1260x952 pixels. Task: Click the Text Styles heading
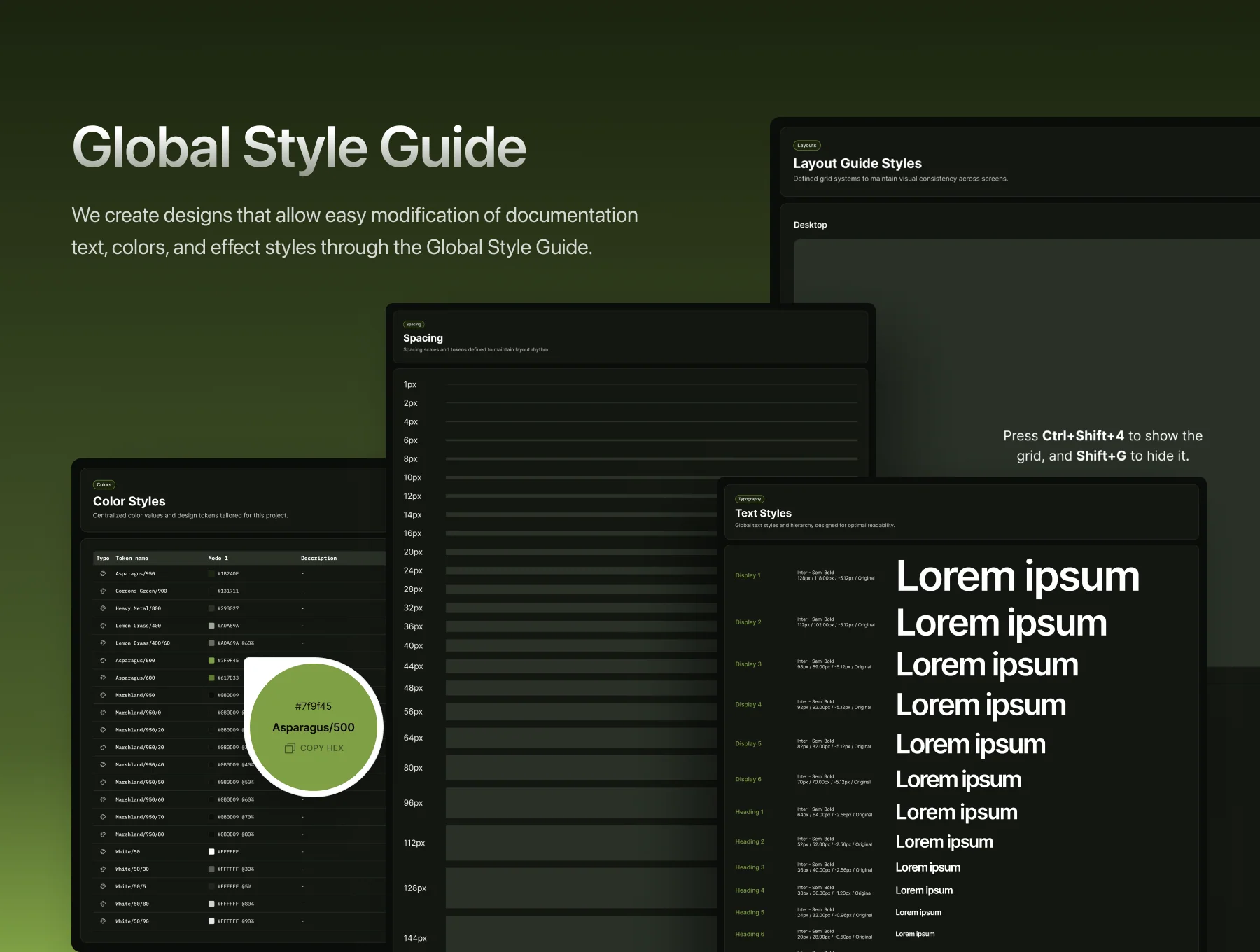763,513
